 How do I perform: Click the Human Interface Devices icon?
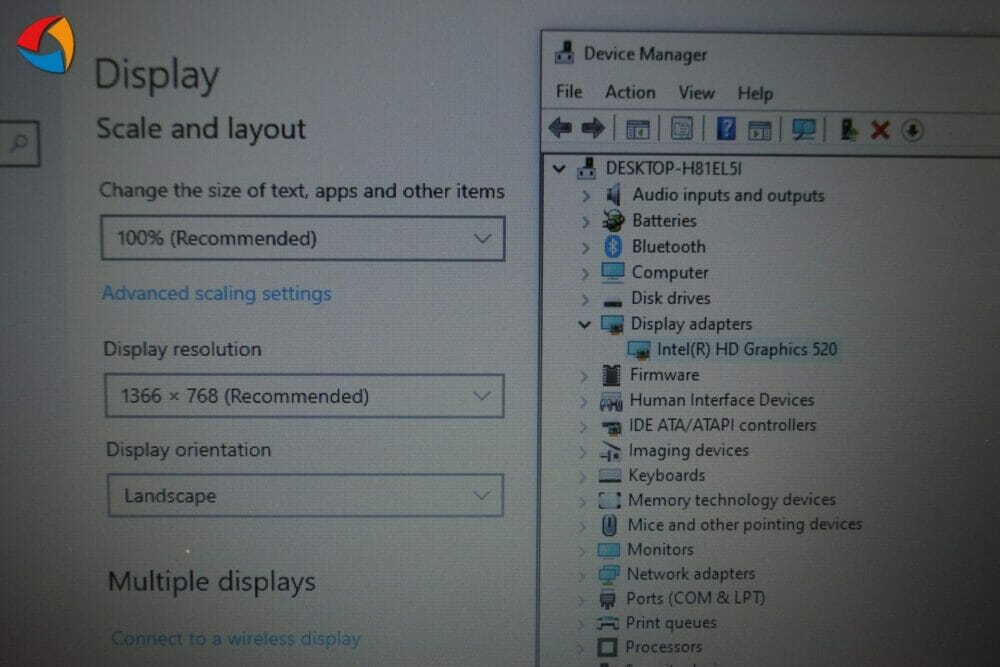(x=610, y=401)
